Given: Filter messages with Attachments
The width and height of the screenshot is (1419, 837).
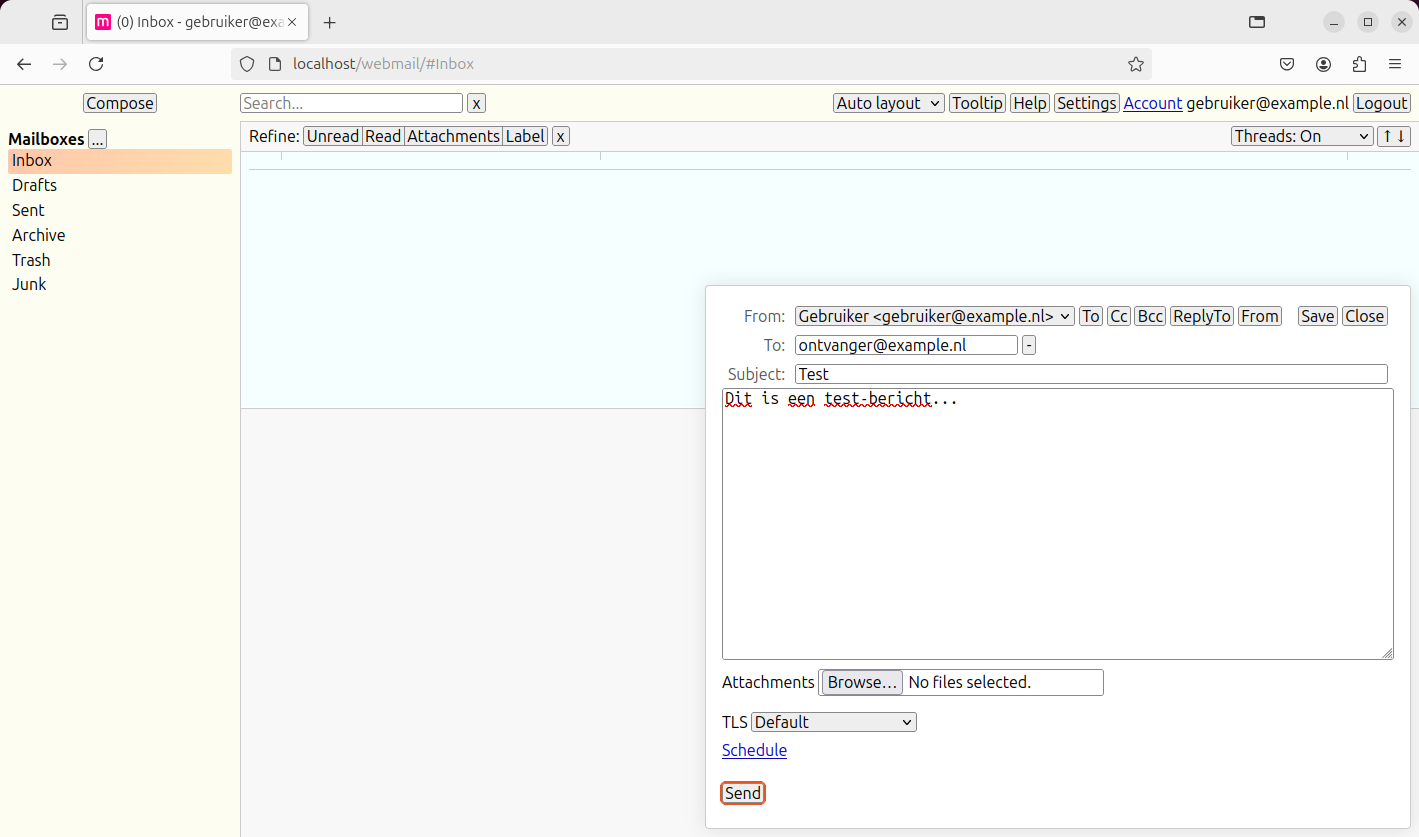Looking at the screenshot, I should pyautogui.click(x=453, y=136).
